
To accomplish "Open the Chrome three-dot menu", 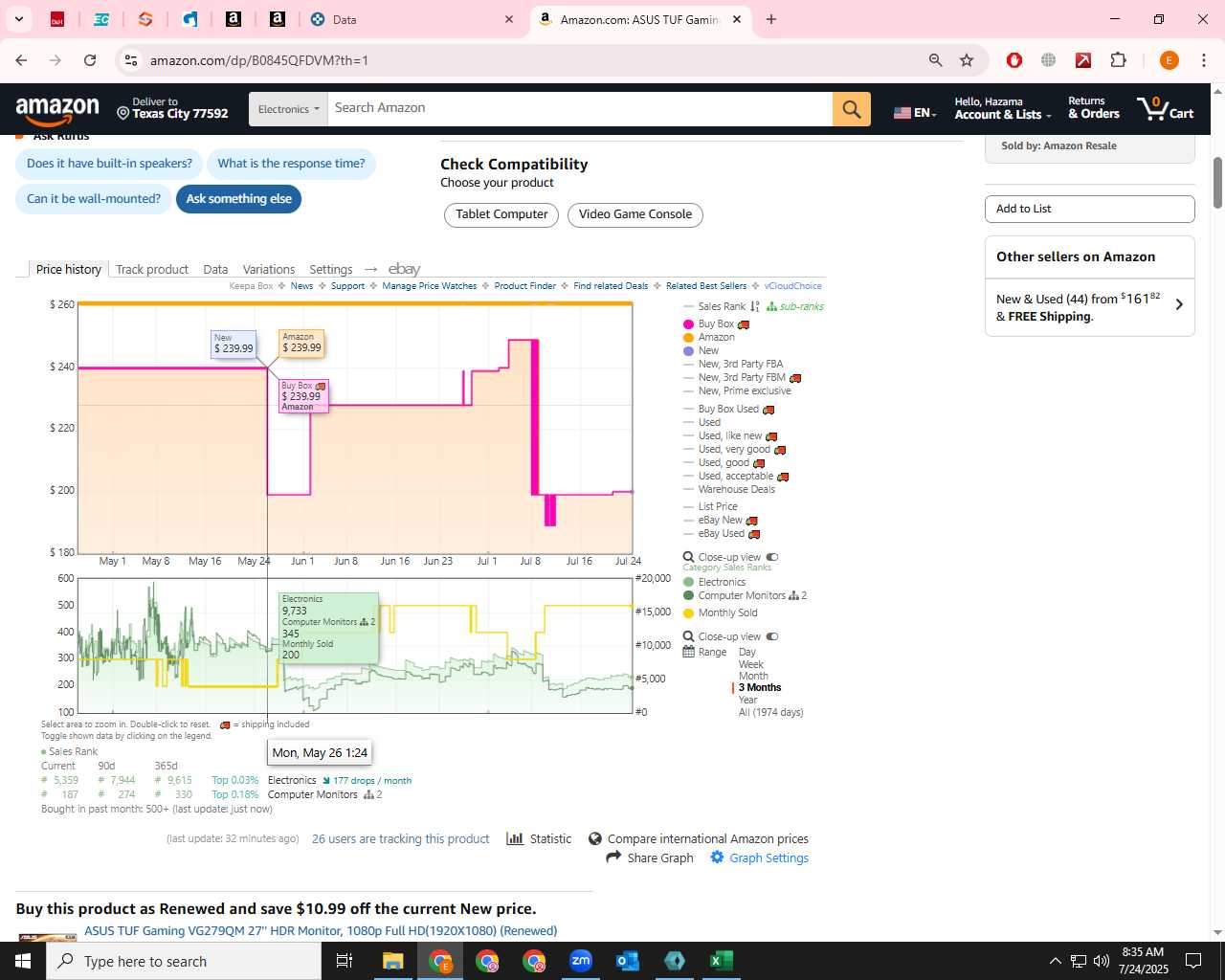I will 1204,60.
